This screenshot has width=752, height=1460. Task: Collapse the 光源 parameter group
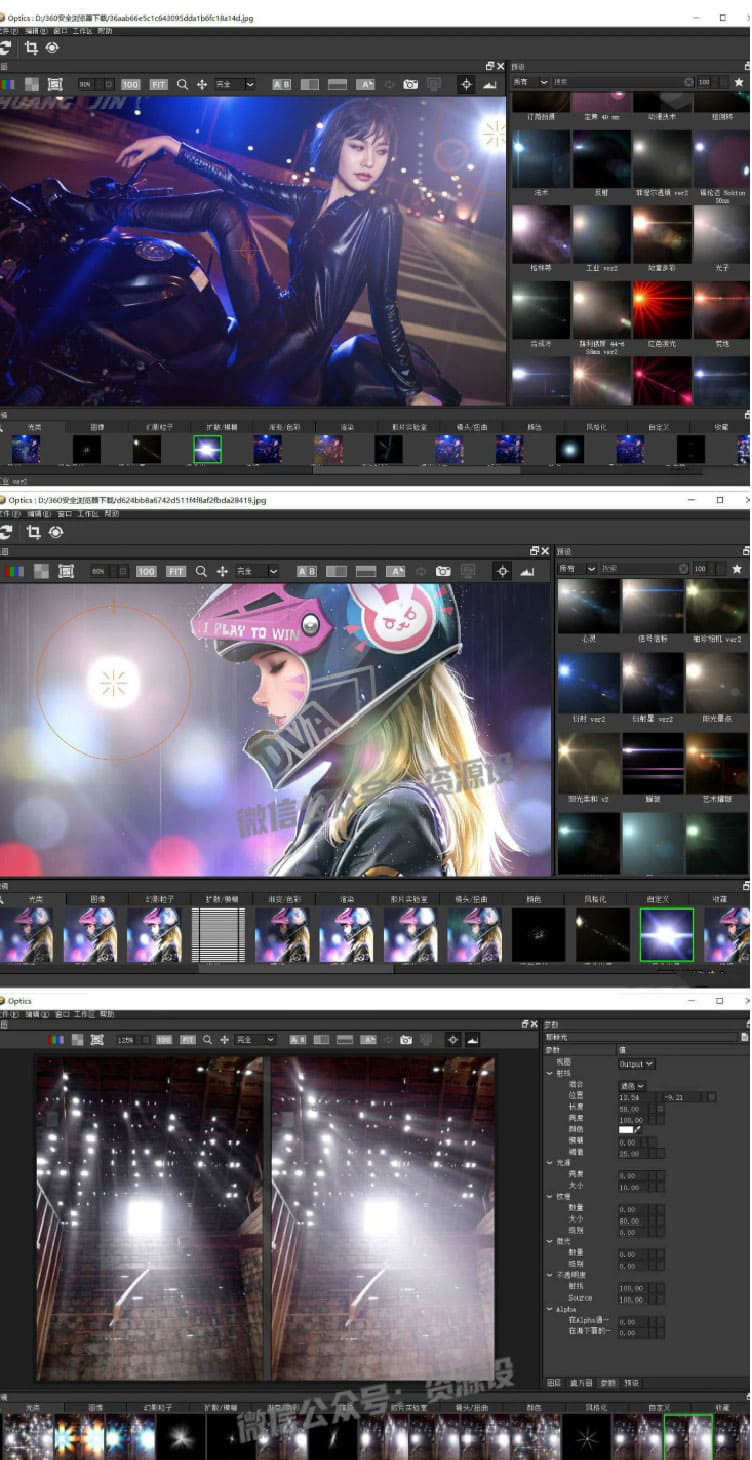(x=550, y=1163)
